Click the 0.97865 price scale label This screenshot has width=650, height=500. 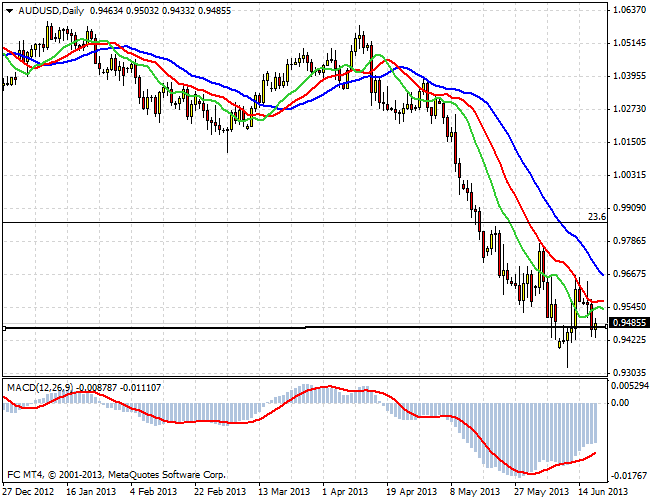pyautogui.click(x=629, y=241)
